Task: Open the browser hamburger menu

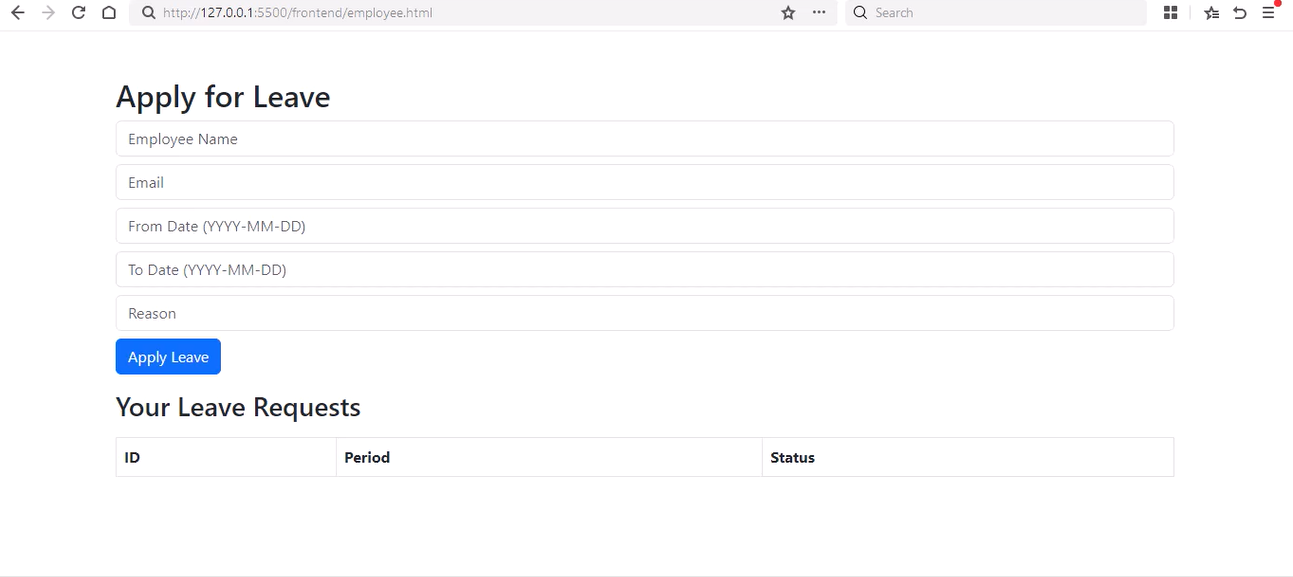Action: (1268, 13)
